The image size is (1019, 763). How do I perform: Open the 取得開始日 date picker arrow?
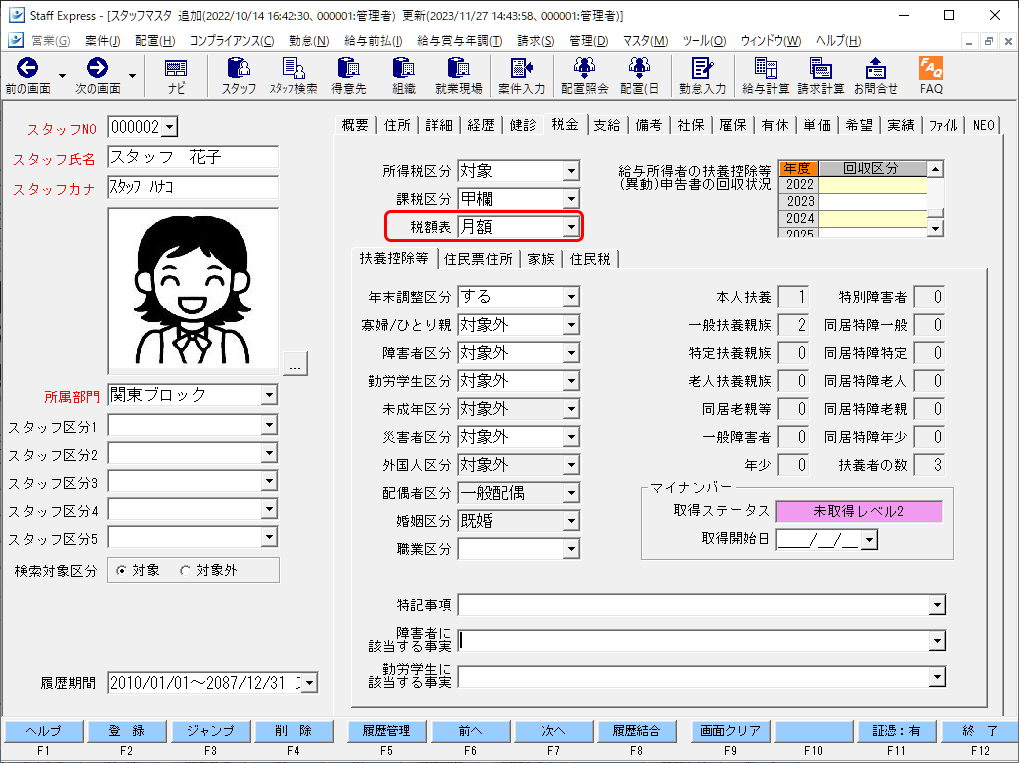click(x=870, y=539)
